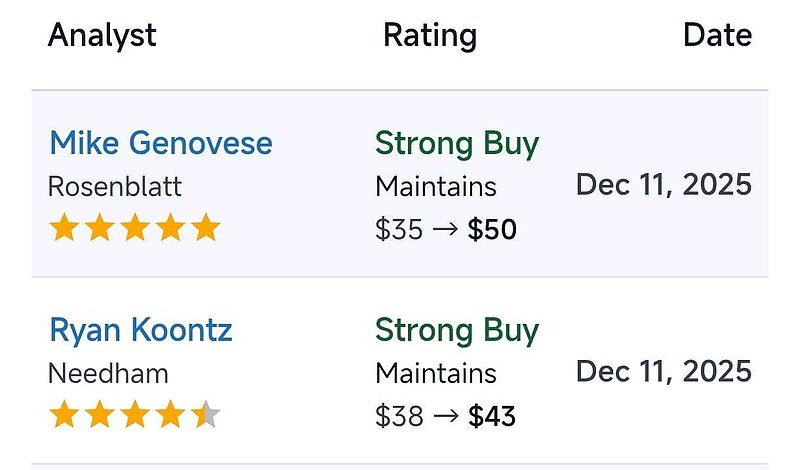Click the third star in Mike Genovese's rating
Image resolution: width=800 pixels, height=470 pixels.
(134, 229)
